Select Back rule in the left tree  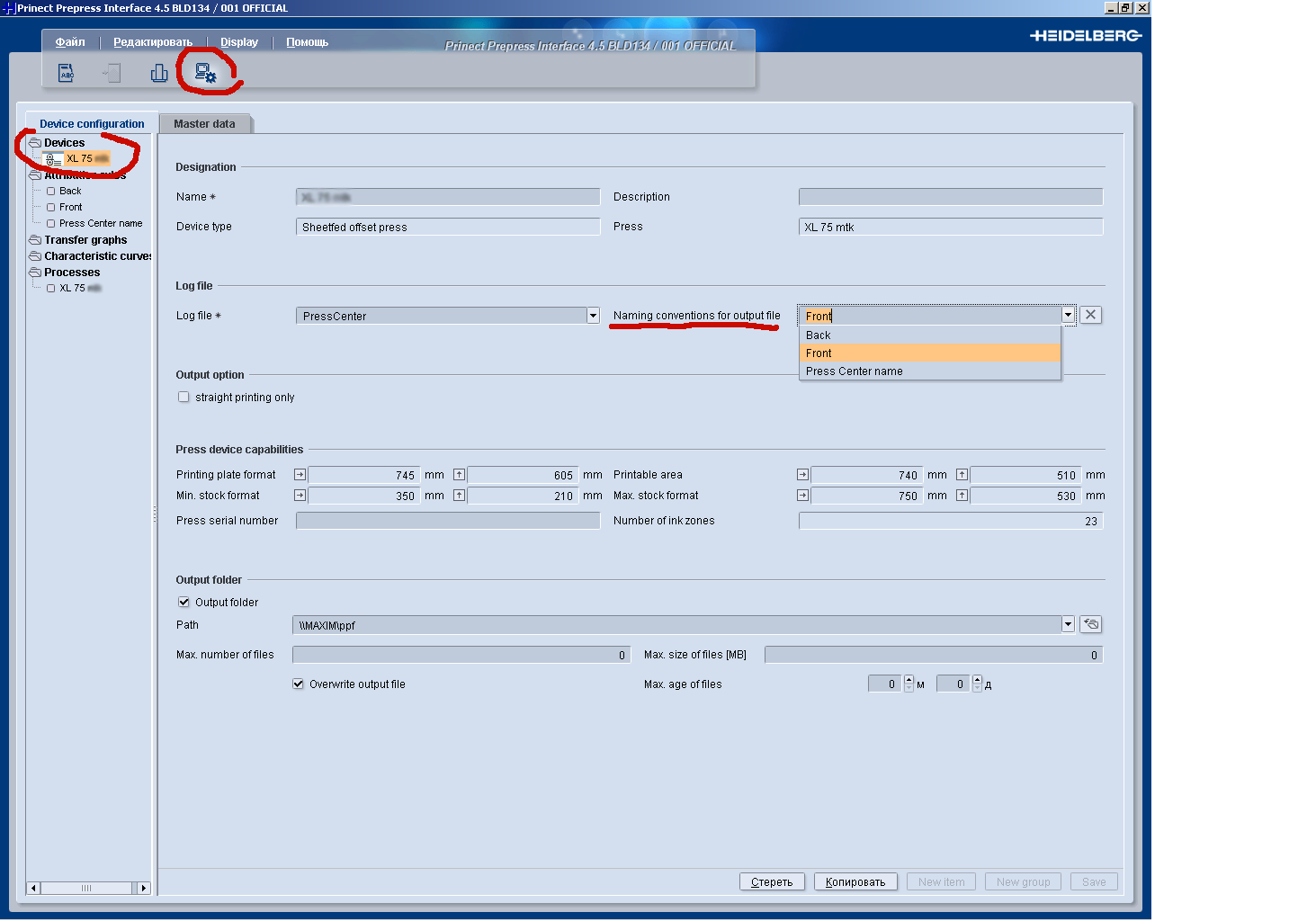(x=70, y=191)
